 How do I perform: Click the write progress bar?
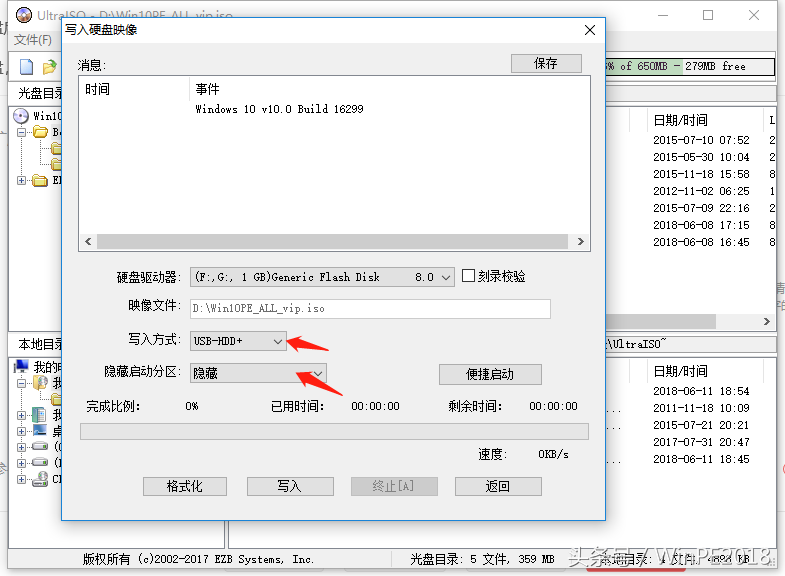click(334, 431)
